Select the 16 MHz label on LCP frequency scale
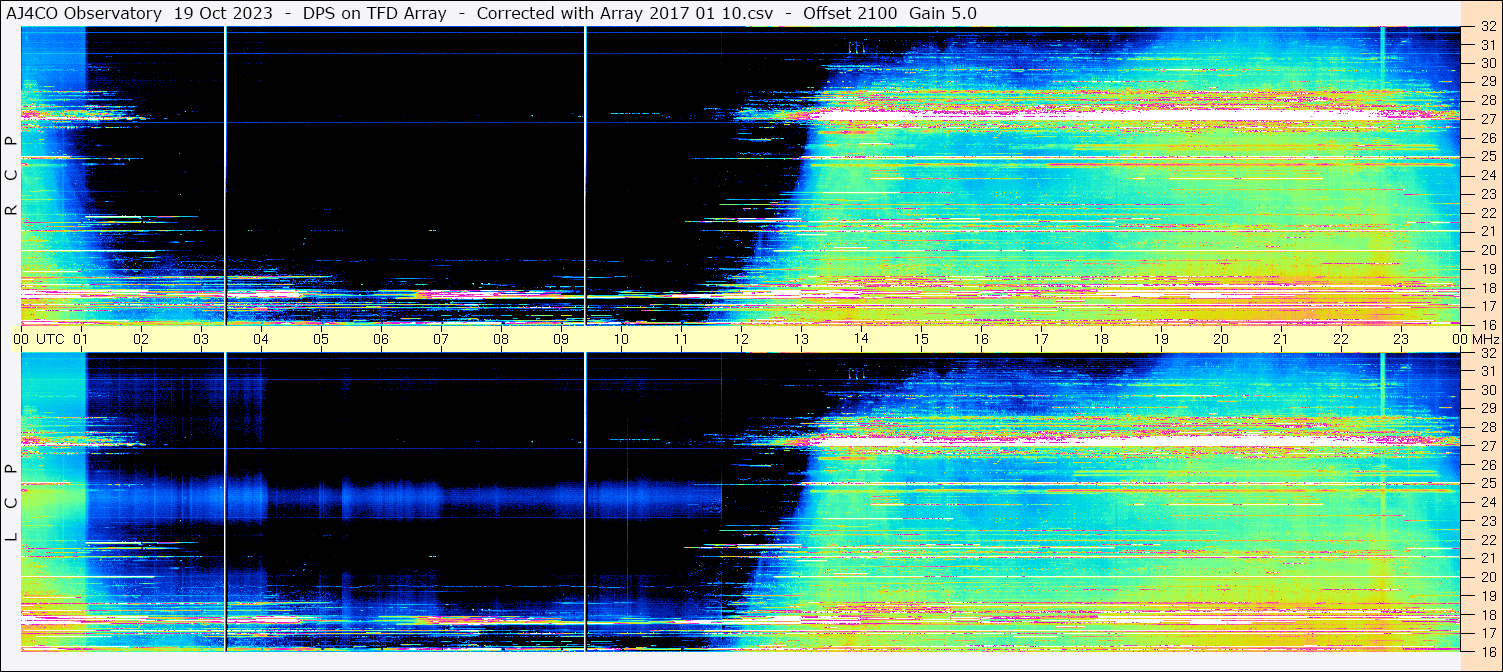Screen dimensions: 1503x672 click(x=1487, y=650)
